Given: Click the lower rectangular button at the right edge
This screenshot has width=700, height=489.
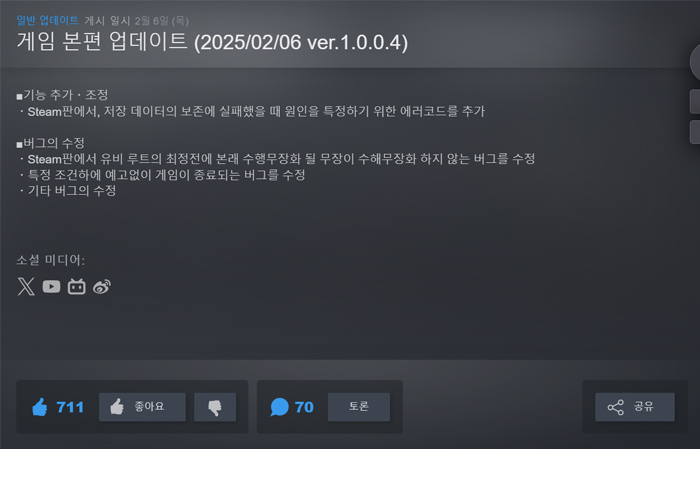Looking at the screenshot, I should (x=695, y=132).
